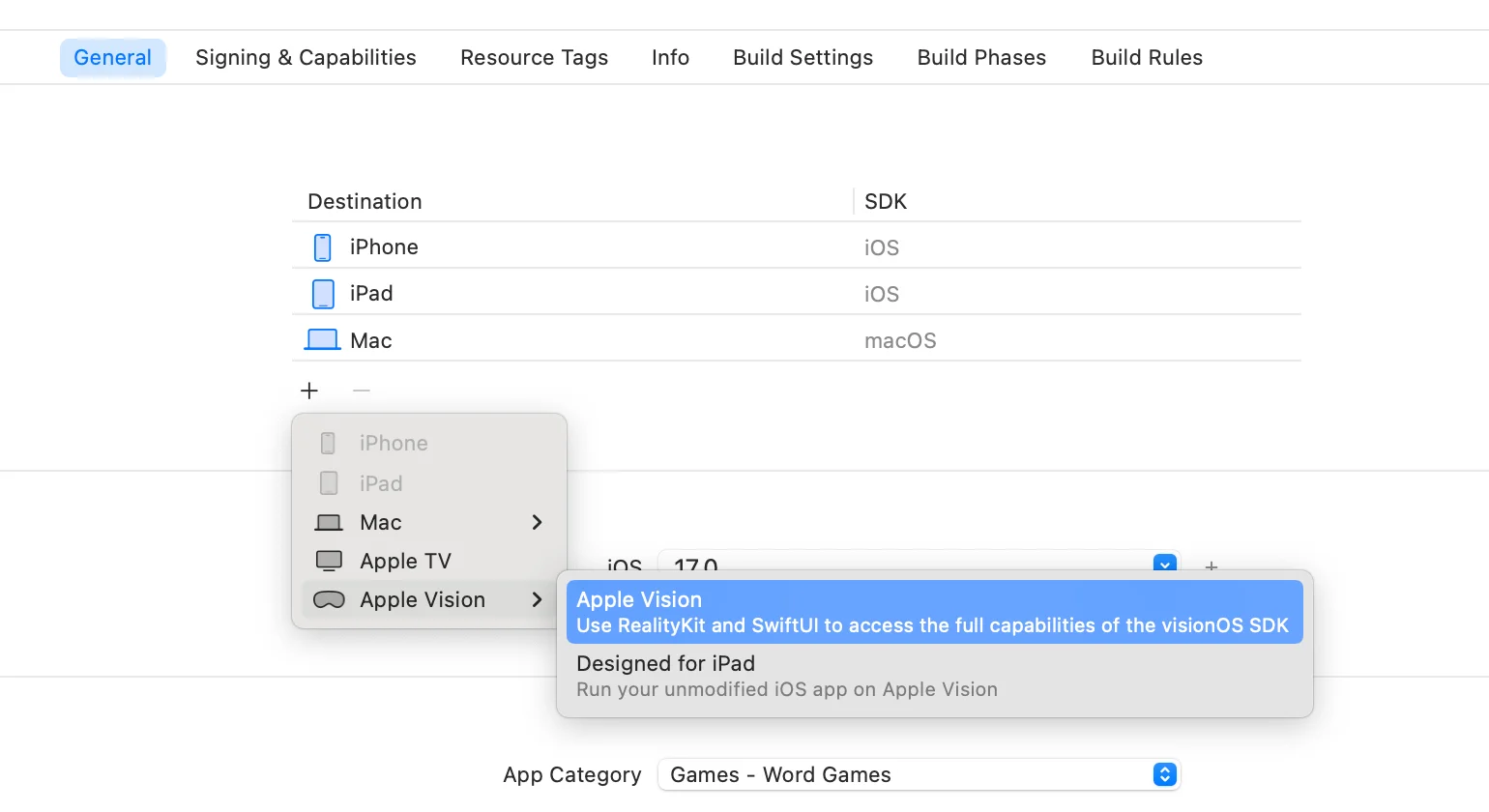Image resolution: width=1489 pixels, height=812 pixels.
Task: Expand the Apple Vision submenu arrow
Action: (x=538, y=599)
